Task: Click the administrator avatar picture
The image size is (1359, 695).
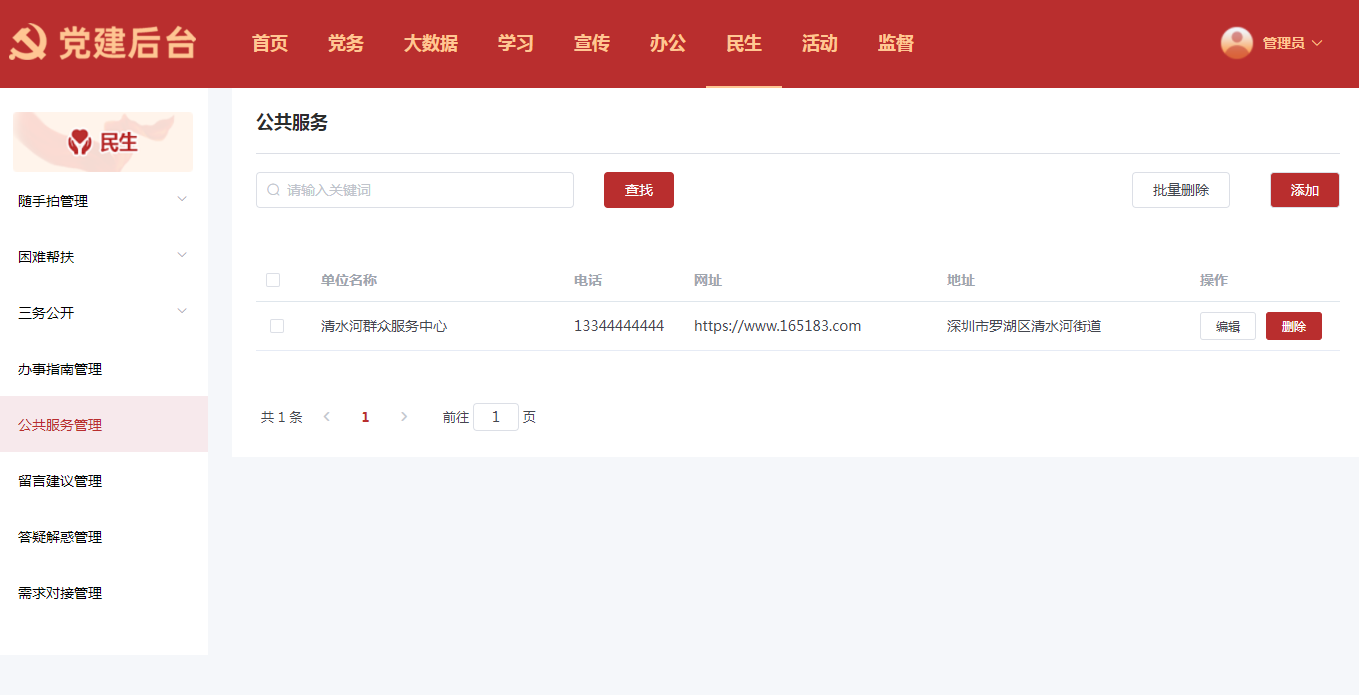Action: [1237, 43]
